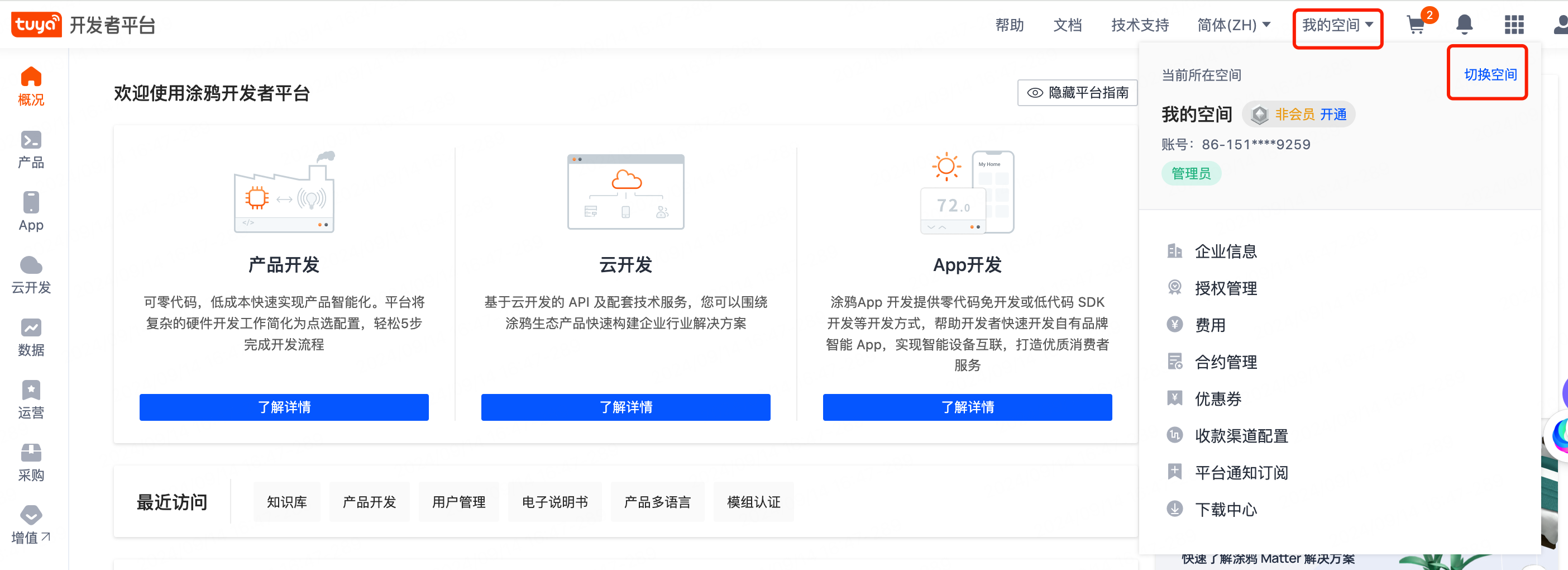Select 企业信息 from the space menu
Viewport: 1568px width, 570px height.
[x=1225, y=251]
